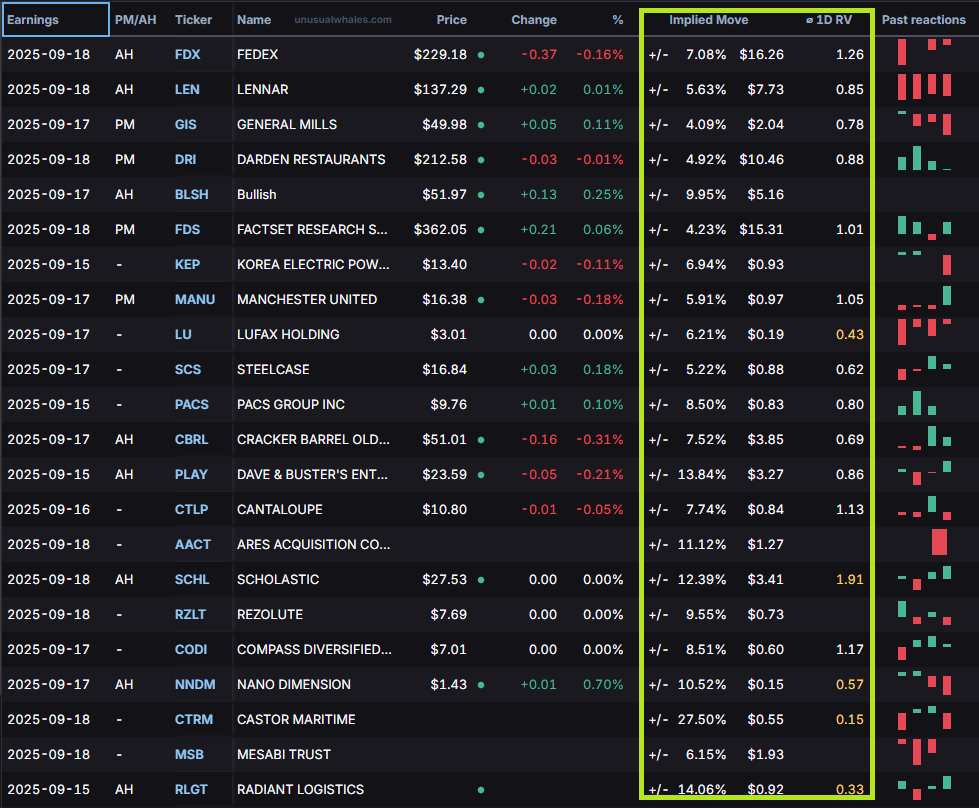Click the green dot beside Scholastic price
Viewport: 979px width, 808px height.
[481, 579]
